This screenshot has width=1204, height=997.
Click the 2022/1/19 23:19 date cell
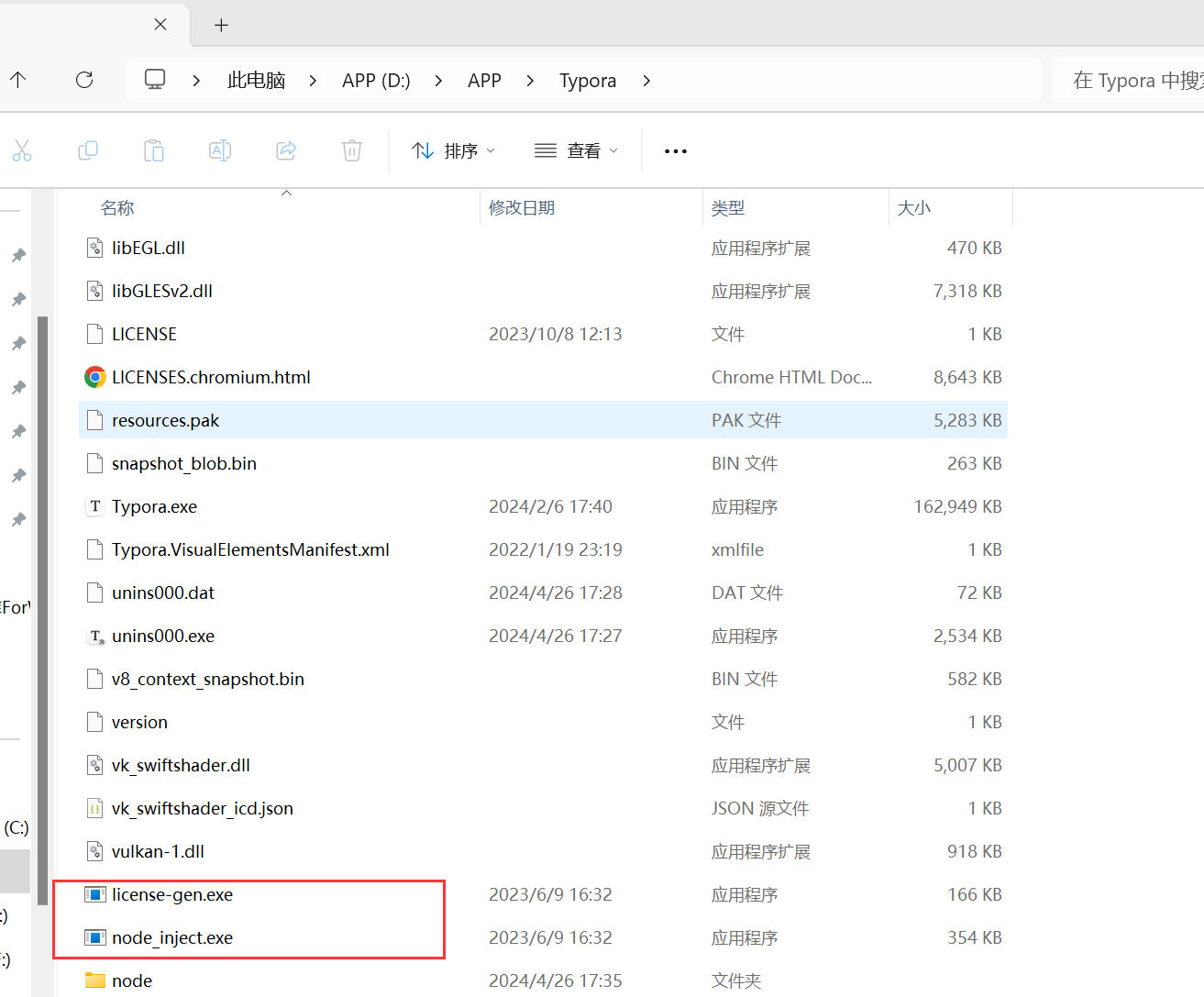[x=556, y=549]
